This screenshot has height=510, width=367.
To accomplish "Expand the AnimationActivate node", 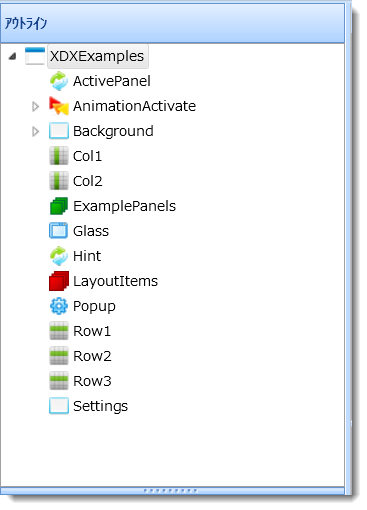I will [35, 106].
